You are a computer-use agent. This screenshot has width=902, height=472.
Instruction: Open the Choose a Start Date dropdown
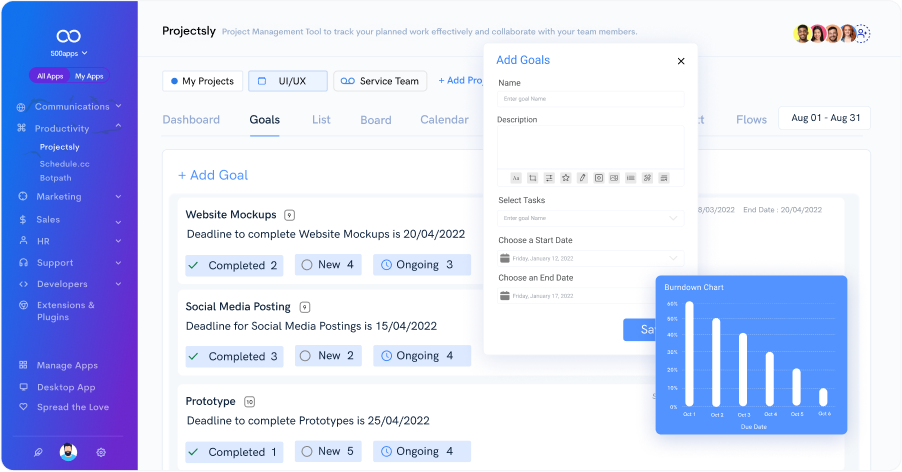590,258
